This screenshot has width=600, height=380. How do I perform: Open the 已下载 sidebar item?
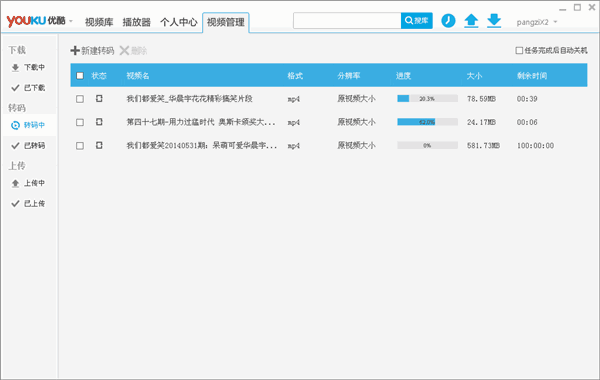click(x=29, y=88)
